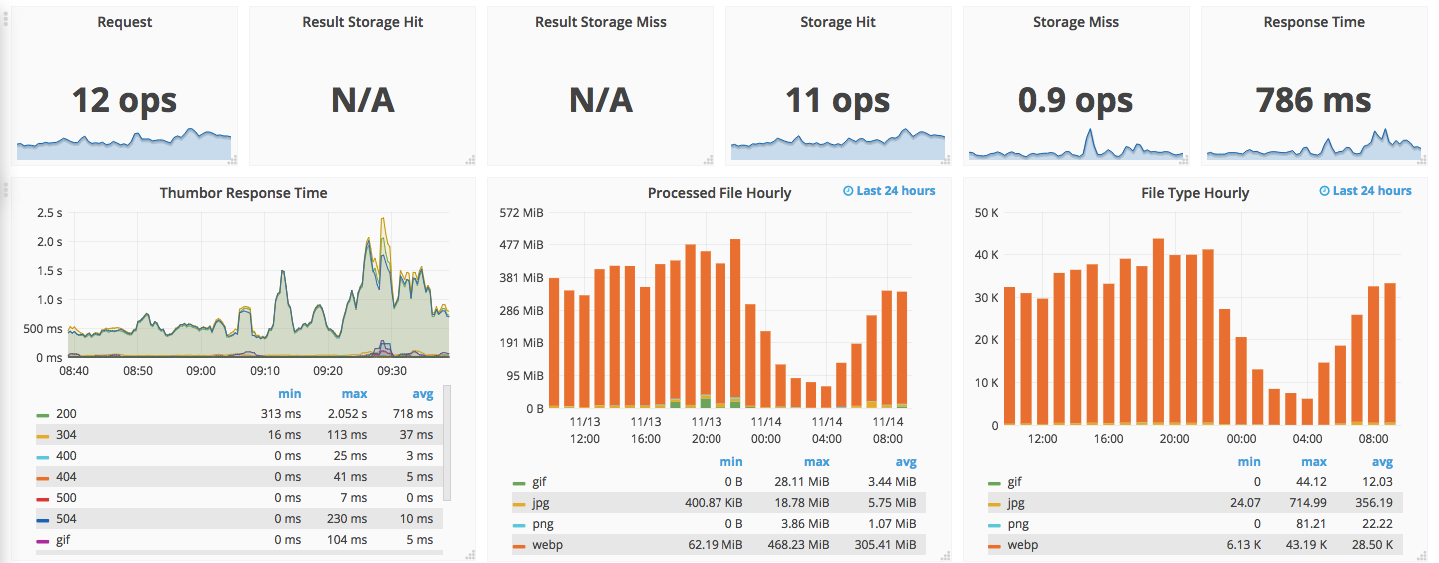Click the 504 legend label
1439x563 pixels.
pos(67,519)
